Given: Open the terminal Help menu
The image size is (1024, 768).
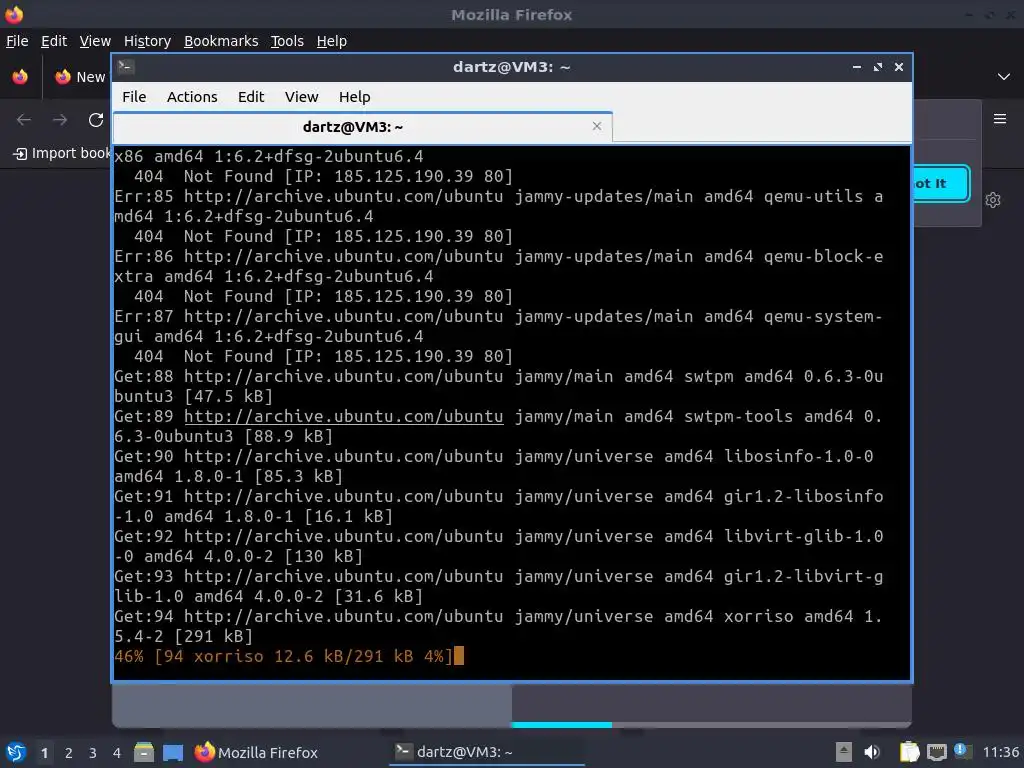Looking at the screenshot, I should [355, 97].
